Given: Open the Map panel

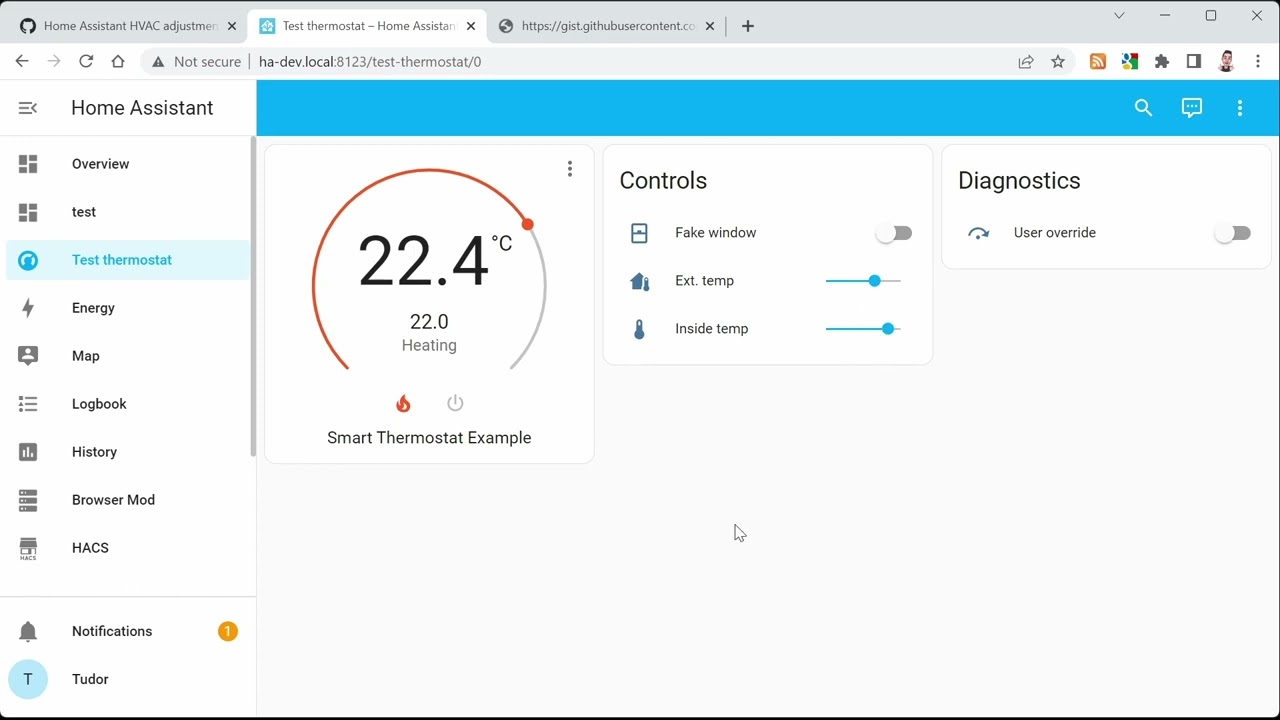Looking at the screenshot, I should [128, 356].
